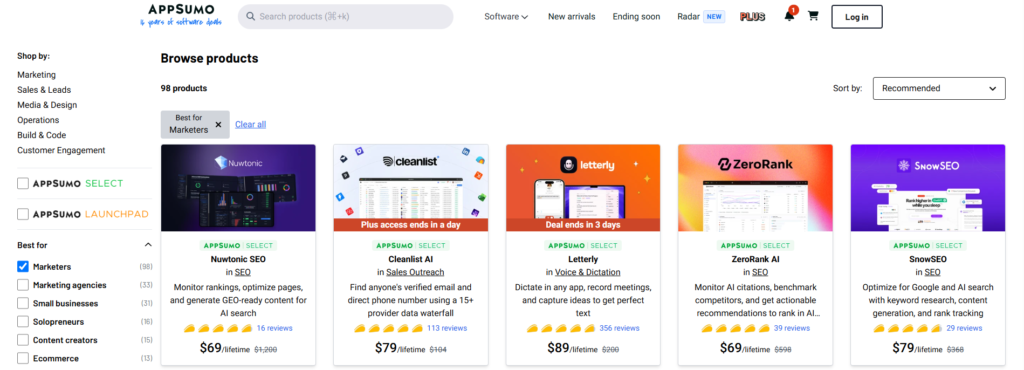Open the ZeroRank product thumbnail

tap(756, 188)
